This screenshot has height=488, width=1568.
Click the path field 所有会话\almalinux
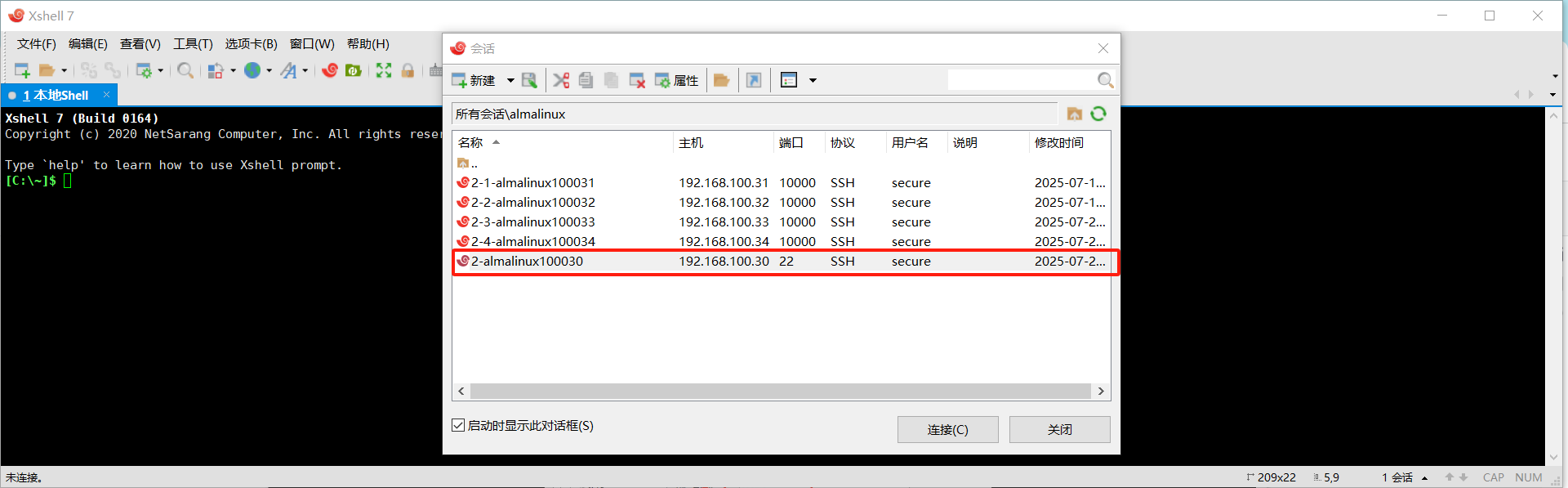755,114
